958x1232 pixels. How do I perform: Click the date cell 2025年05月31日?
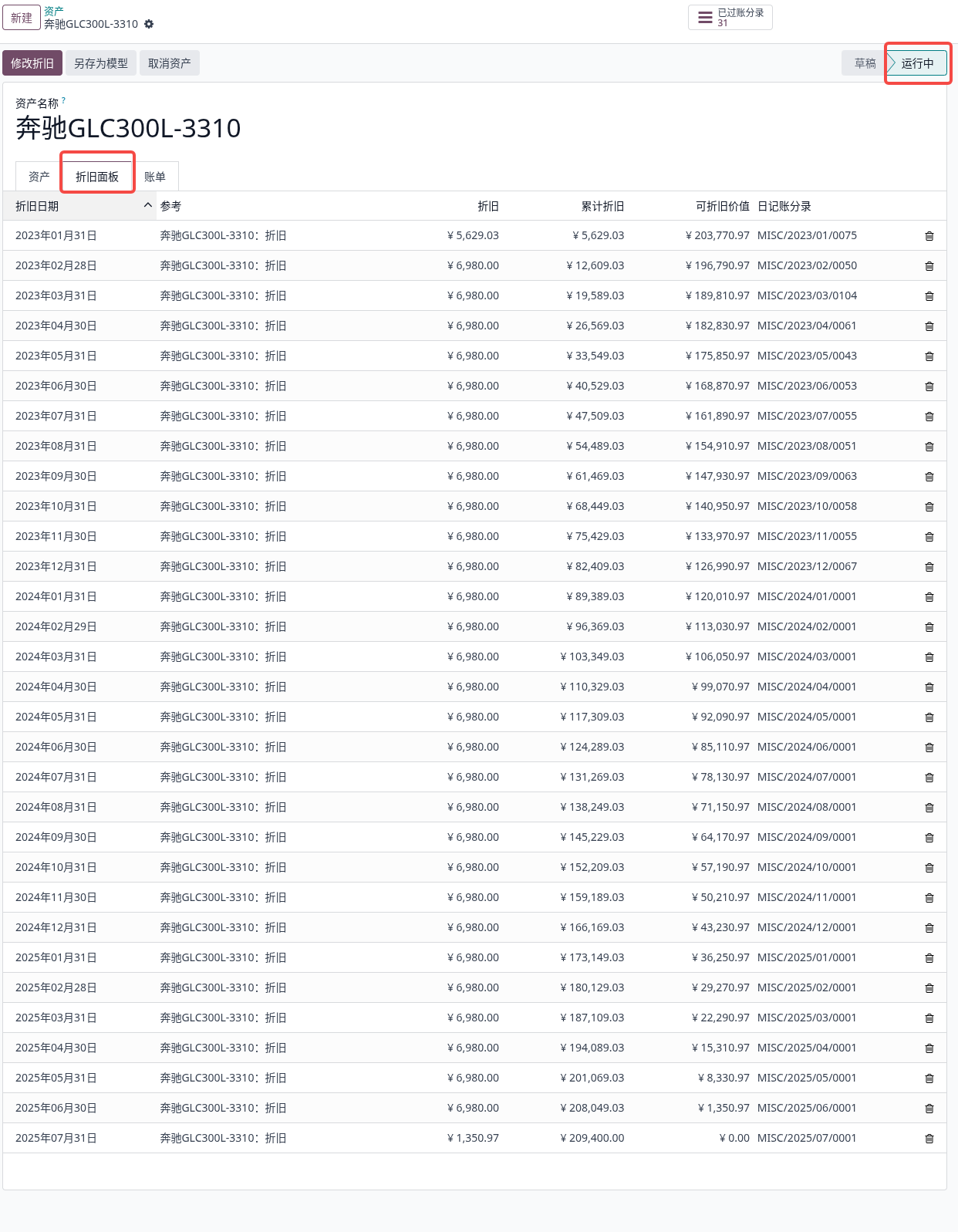point(56,1078)
